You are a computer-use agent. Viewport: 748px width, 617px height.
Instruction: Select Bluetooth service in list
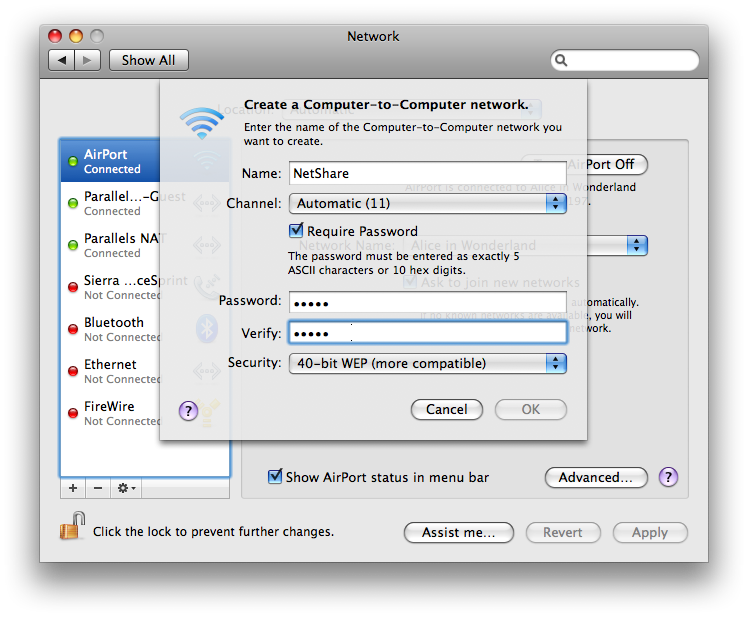[110, 329]
